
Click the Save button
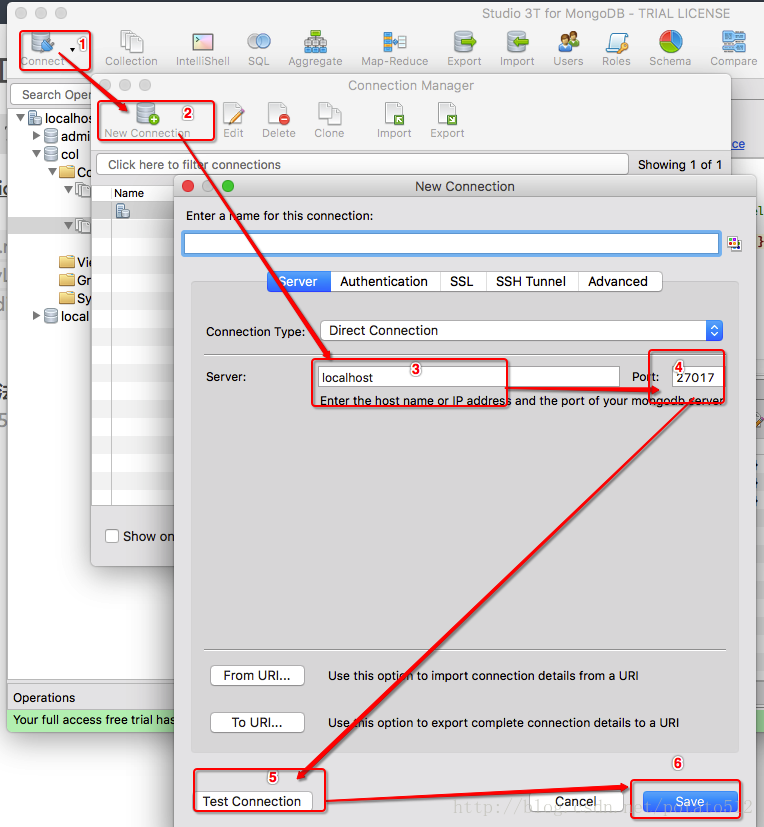(690, 801)
